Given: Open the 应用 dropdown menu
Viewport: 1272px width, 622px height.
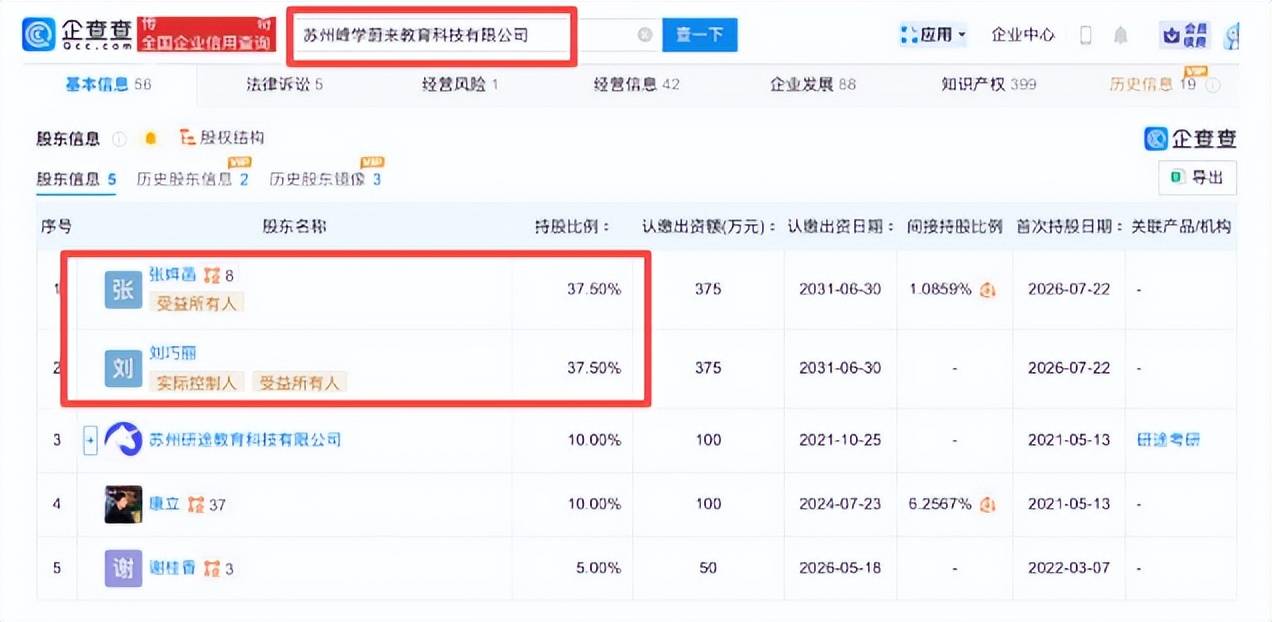Looking at the screenshot, I should pyautogui.click(x=933, y=35).
